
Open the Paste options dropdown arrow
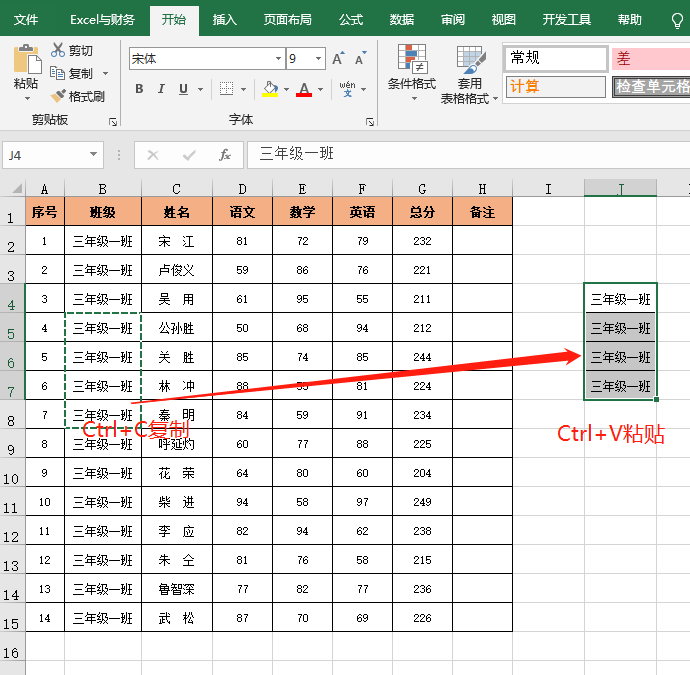pyautogui.click(x=26, y=99)
